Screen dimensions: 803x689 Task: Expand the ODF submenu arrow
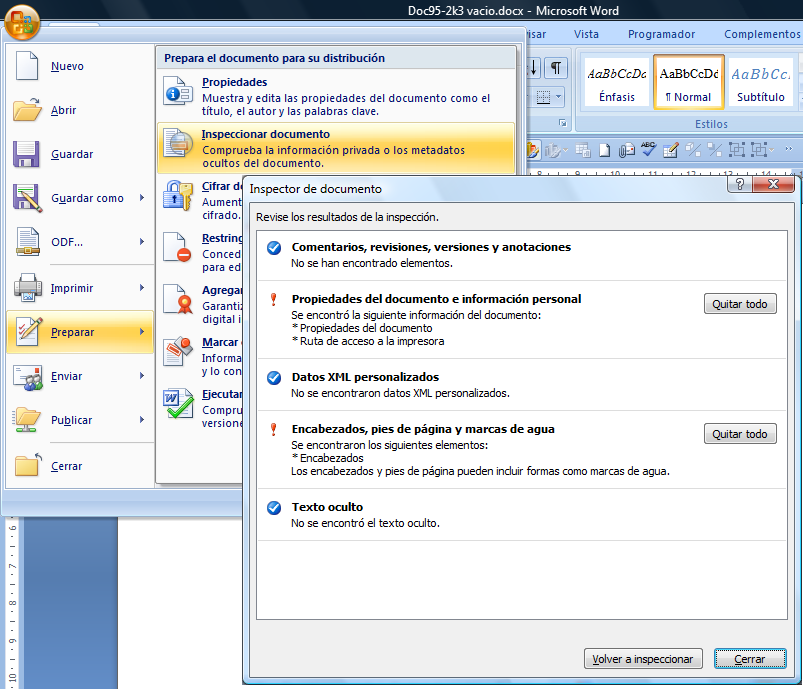coord(142,241)
